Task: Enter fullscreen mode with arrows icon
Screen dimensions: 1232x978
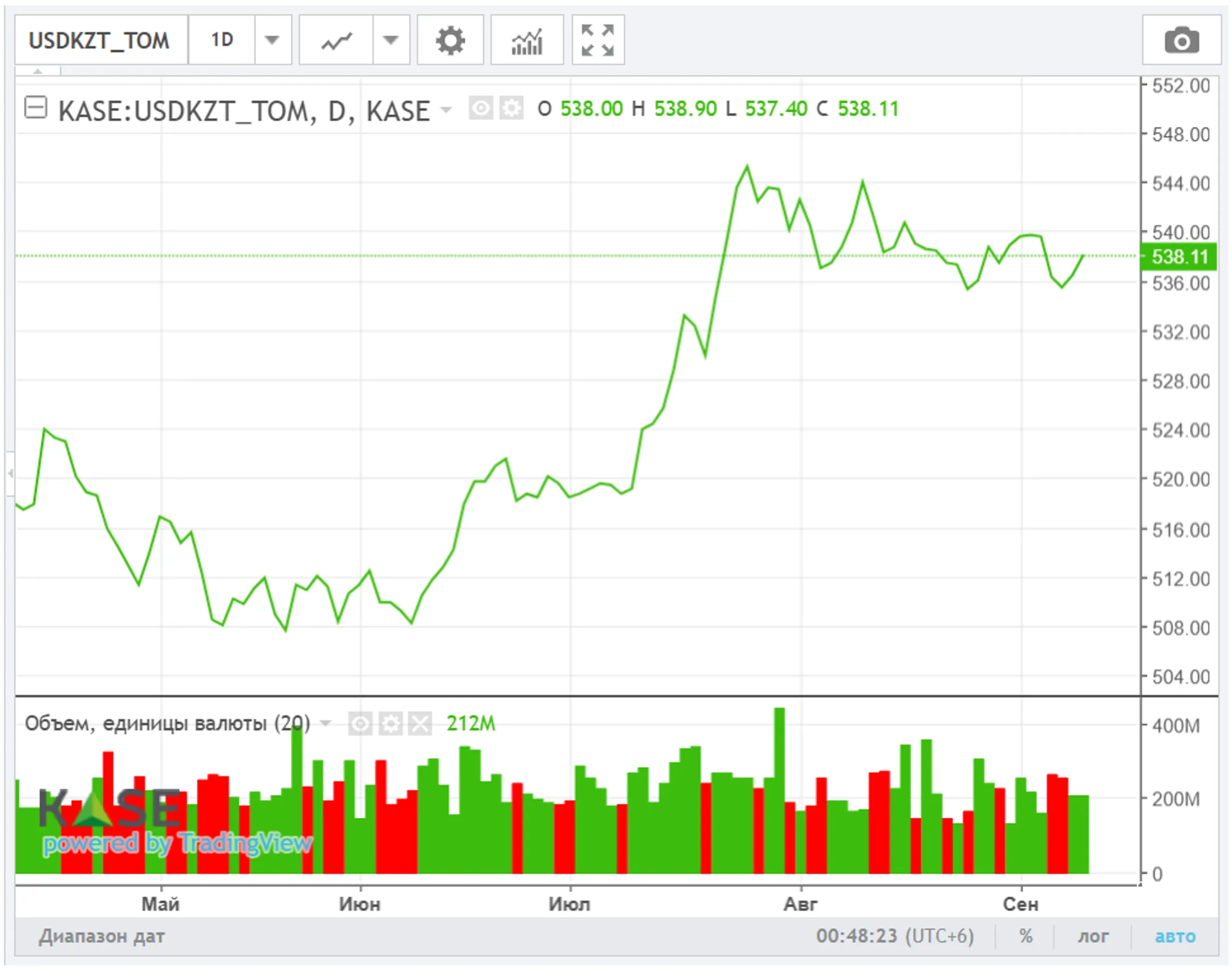Action: [x=597, y=40]
